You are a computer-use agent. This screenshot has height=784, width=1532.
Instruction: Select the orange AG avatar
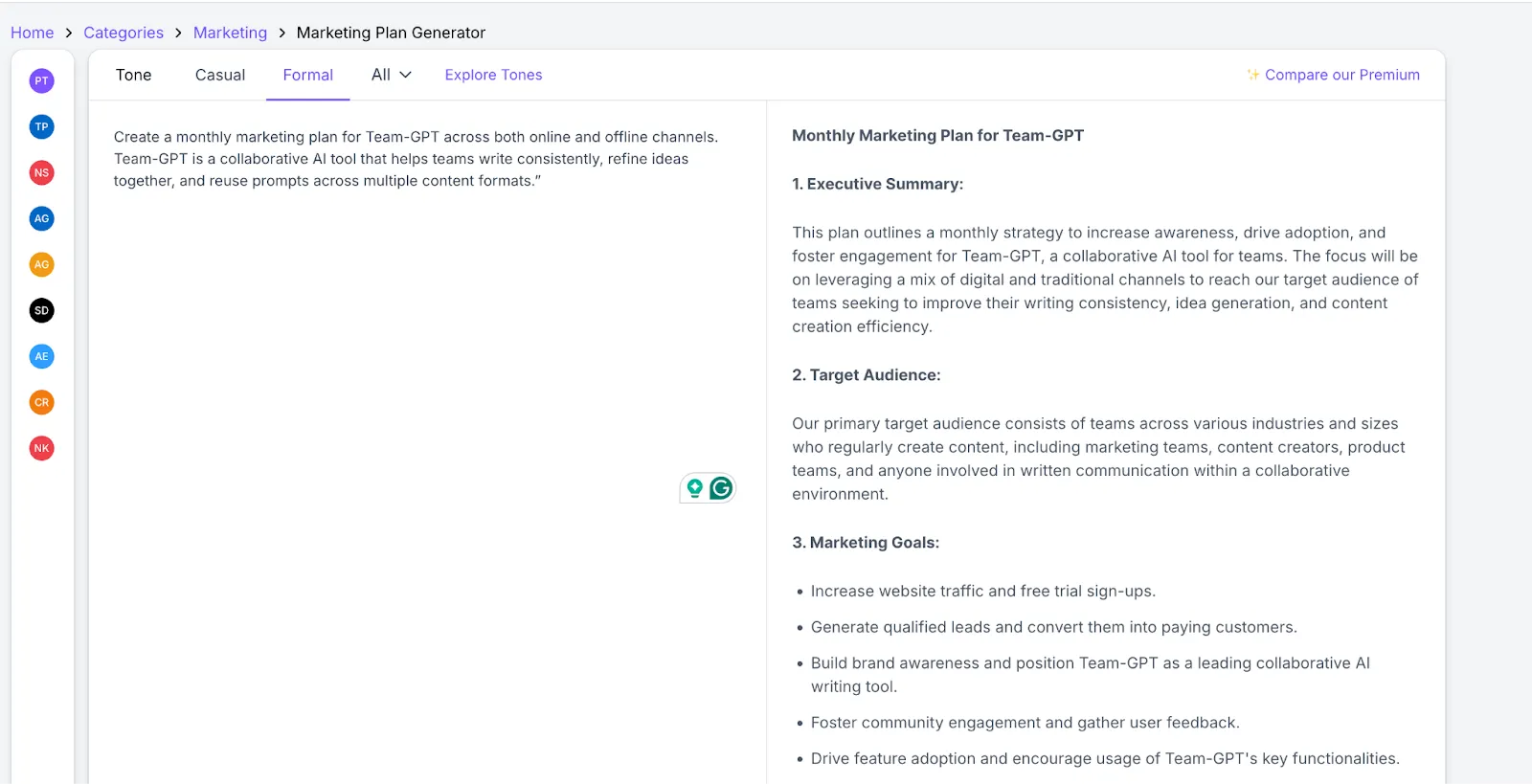point(41,264)
